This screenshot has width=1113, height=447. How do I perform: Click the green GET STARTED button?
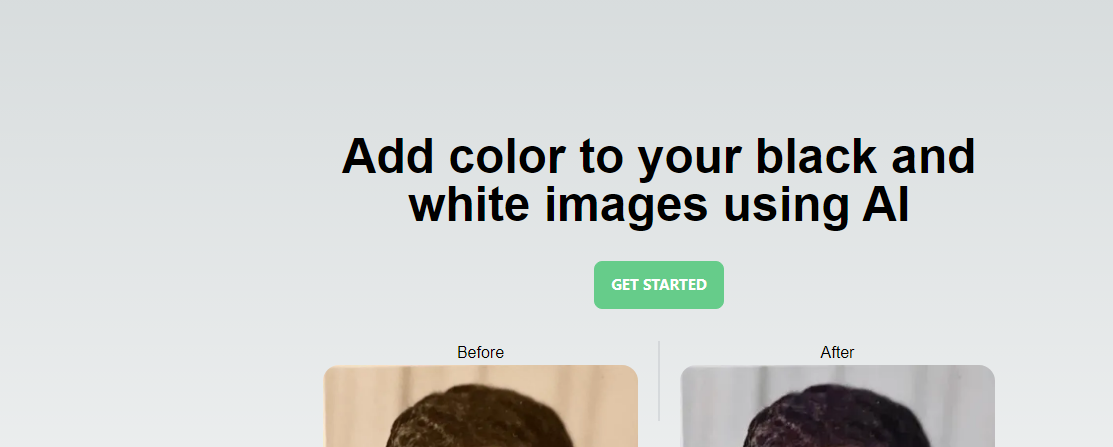[659, 285]
